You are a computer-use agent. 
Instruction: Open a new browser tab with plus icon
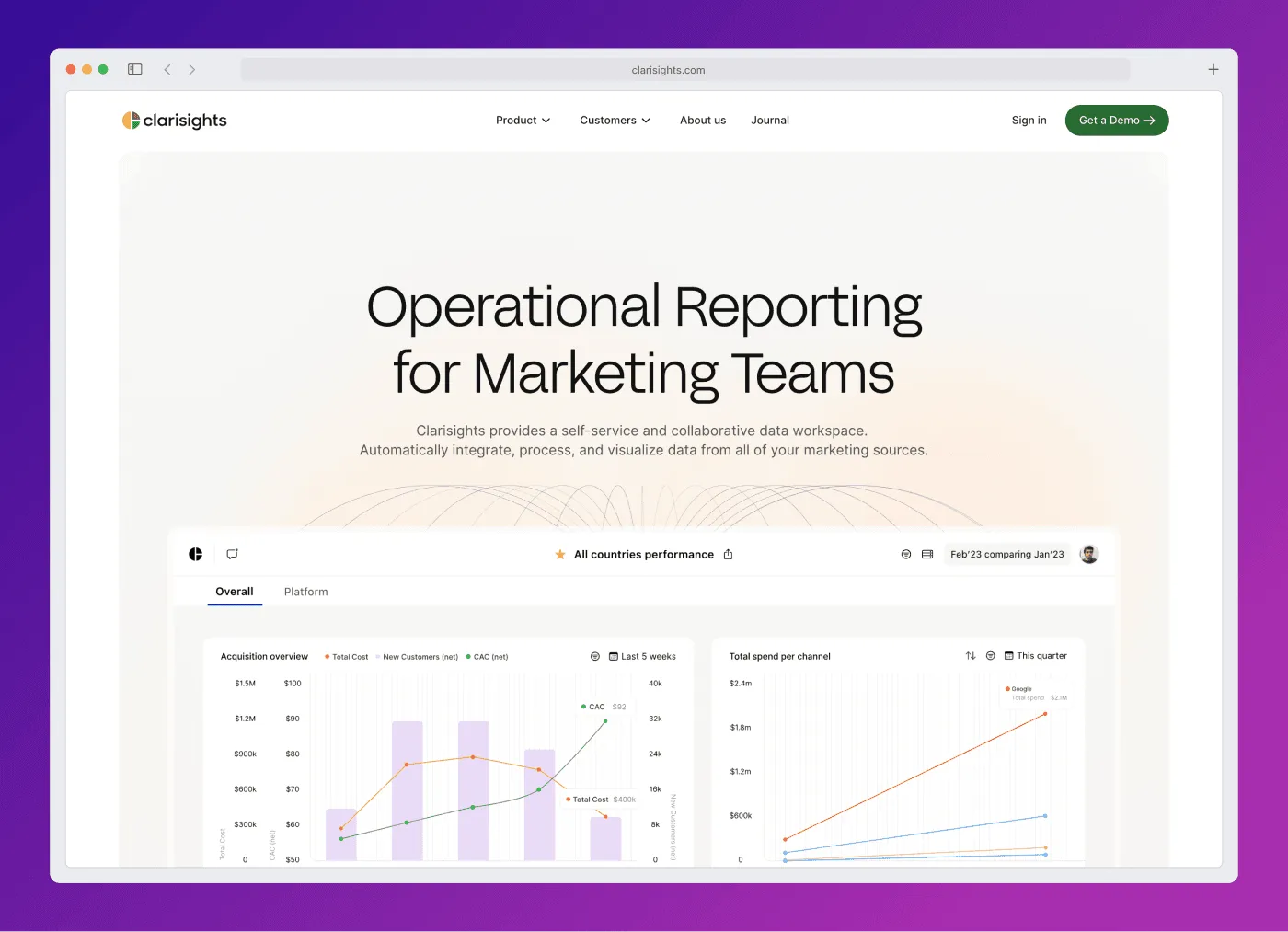pos(1213,69)
